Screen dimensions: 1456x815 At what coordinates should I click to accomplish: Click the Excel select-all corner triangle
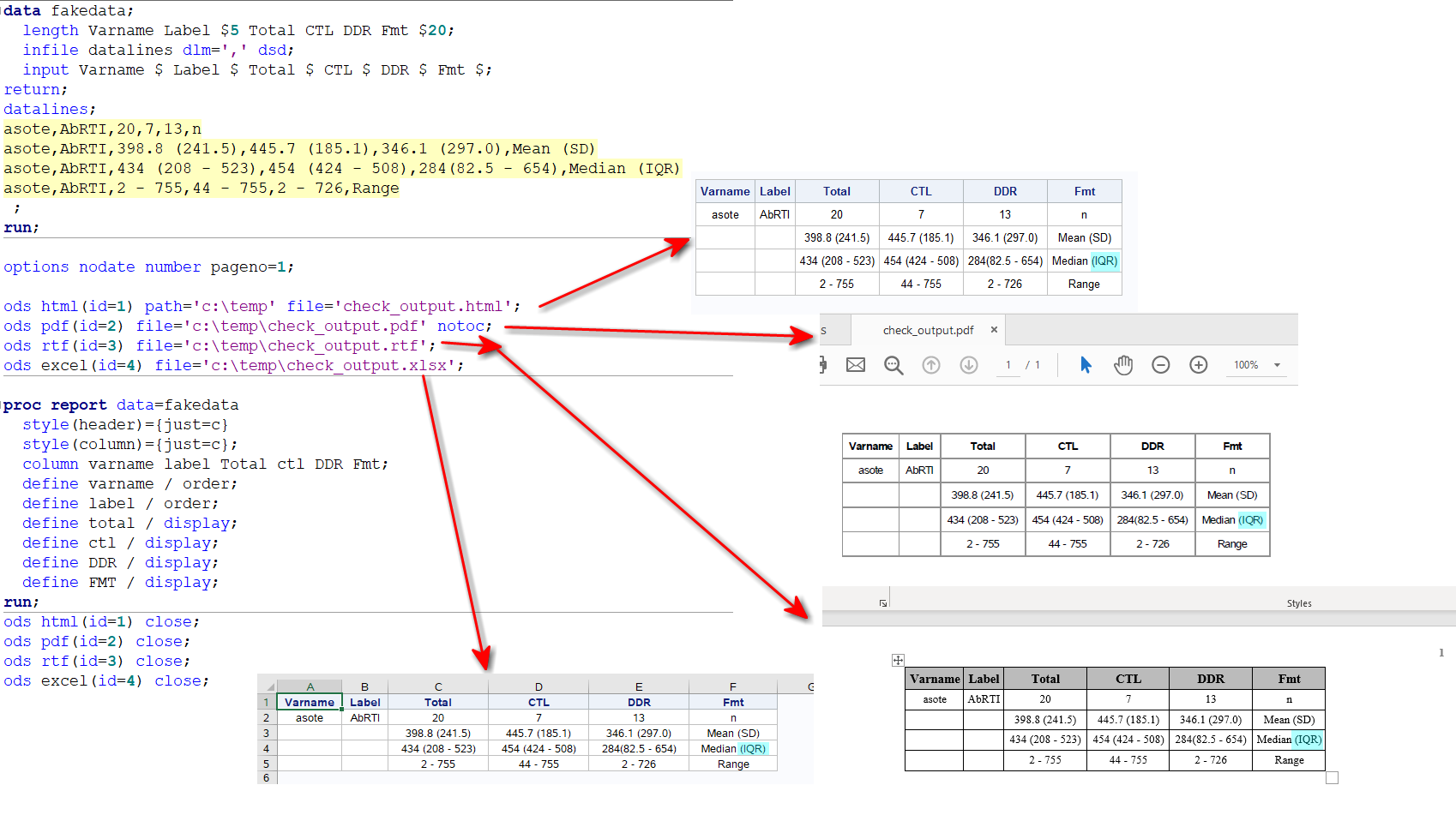point(269,687)
